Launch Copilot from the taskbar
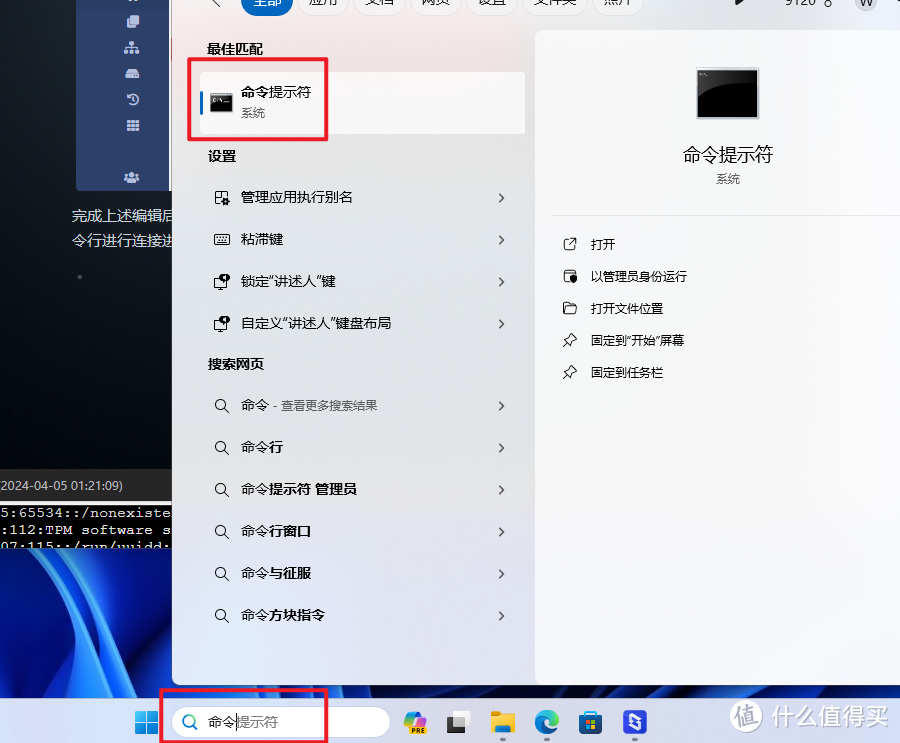Screen dimensions: 900x743 click(415, 721)
